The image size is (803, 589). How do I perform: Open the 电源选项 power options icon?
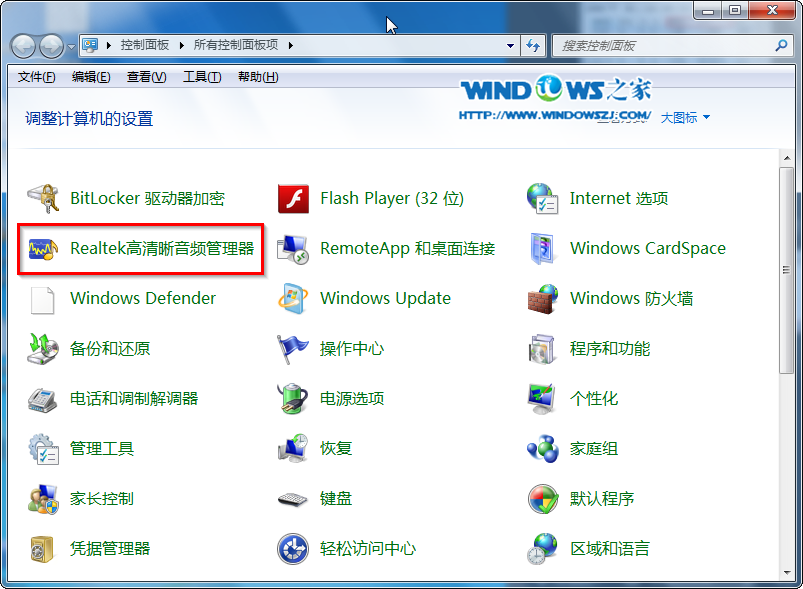pos(292,399)
